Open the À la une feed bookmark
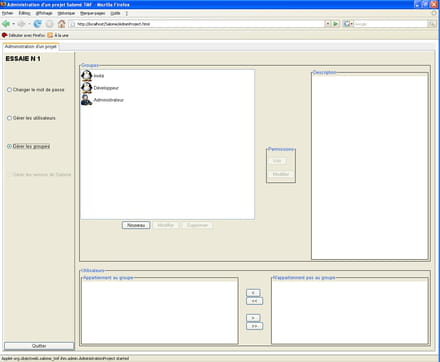This screenshot has height=362, width=440. coord(58,35)
